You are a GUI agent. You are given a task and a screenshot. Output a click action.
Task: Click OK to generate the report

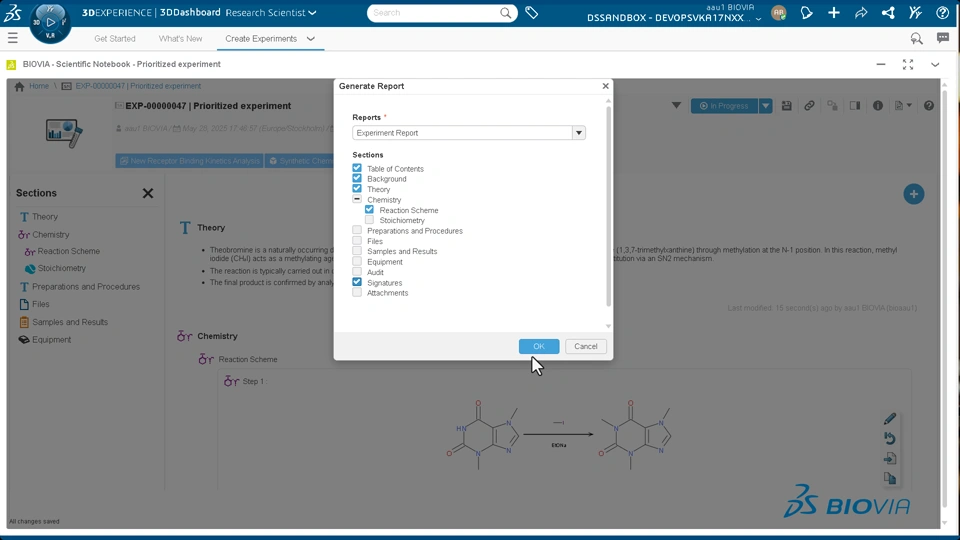[x=539, y=347]
